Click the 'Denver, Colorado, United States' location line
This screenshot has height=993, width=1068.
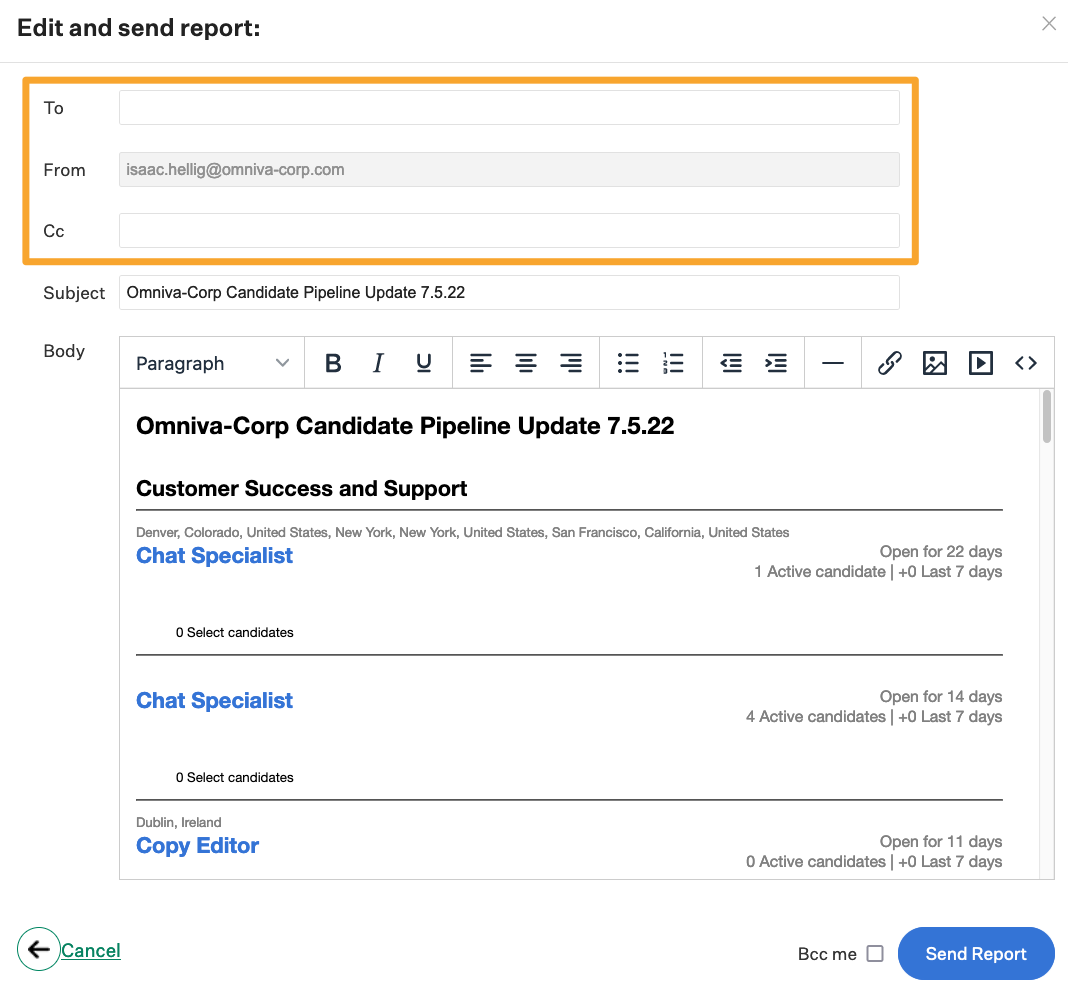(462, 532)
